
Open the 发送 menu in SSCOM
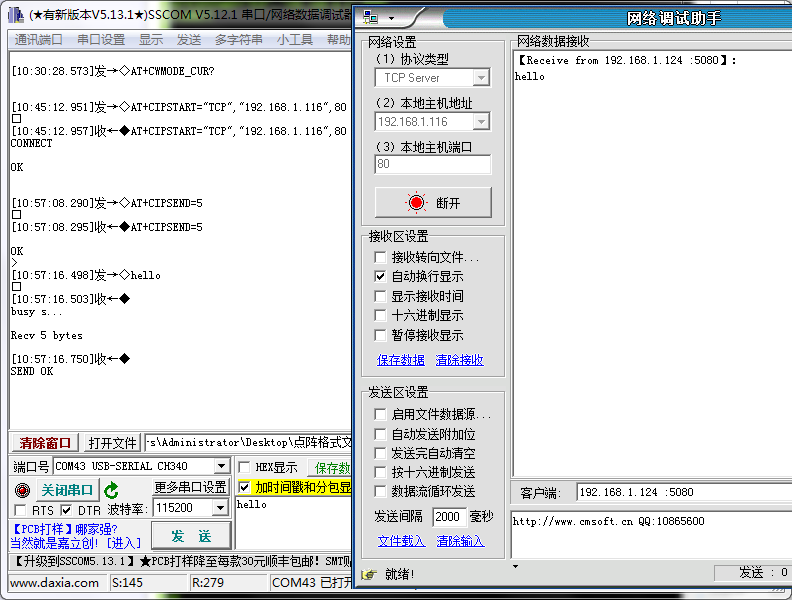[189, 39]
